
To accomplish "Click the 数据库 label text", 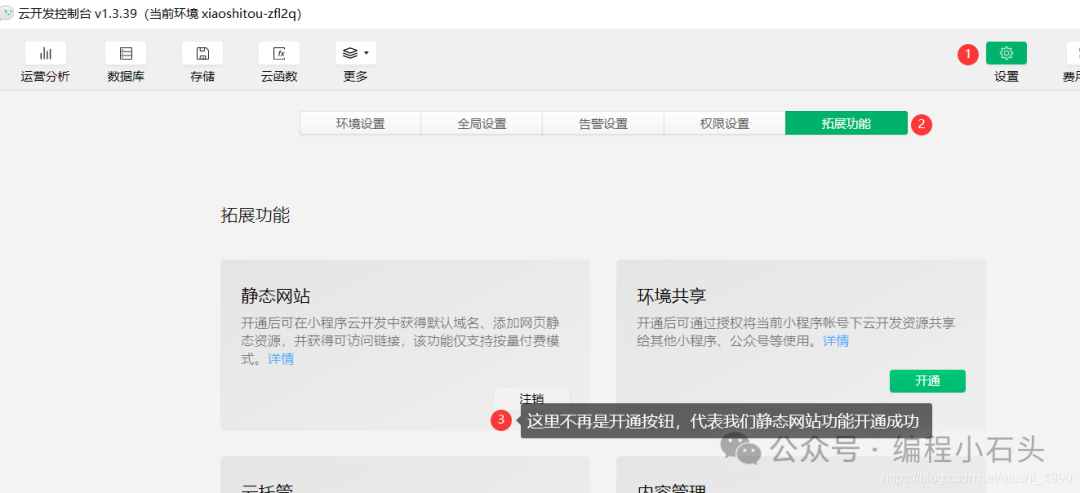I will point(126,77).
